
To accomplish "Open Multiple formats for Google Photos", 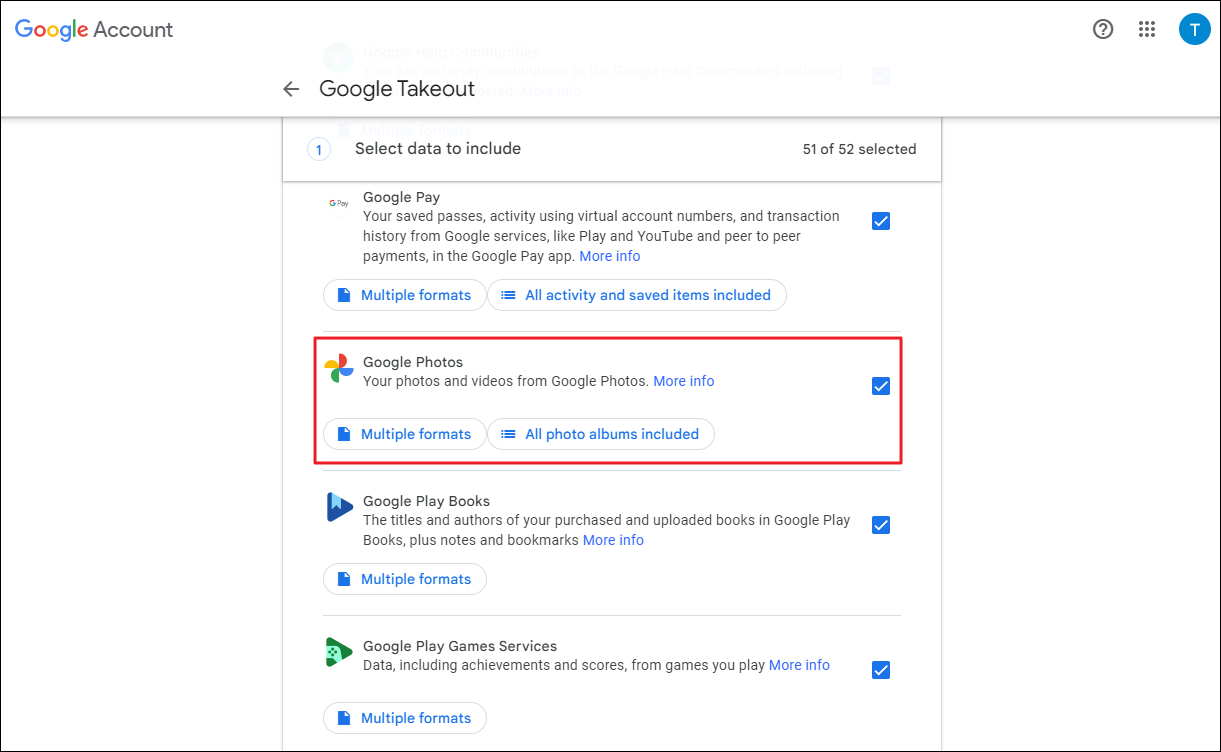I will point(404,434).
